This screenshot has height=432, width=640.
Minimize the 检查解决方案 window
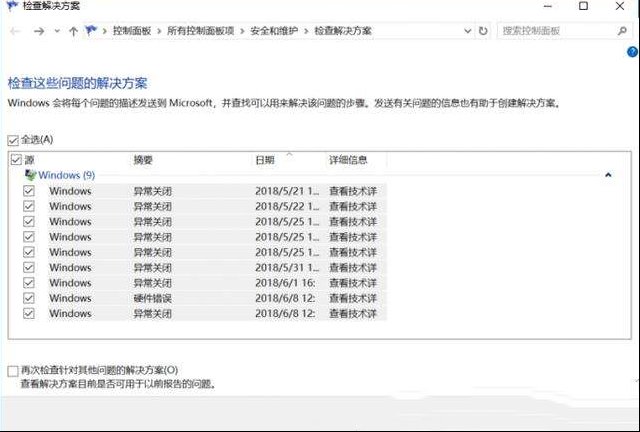[548, 6]
